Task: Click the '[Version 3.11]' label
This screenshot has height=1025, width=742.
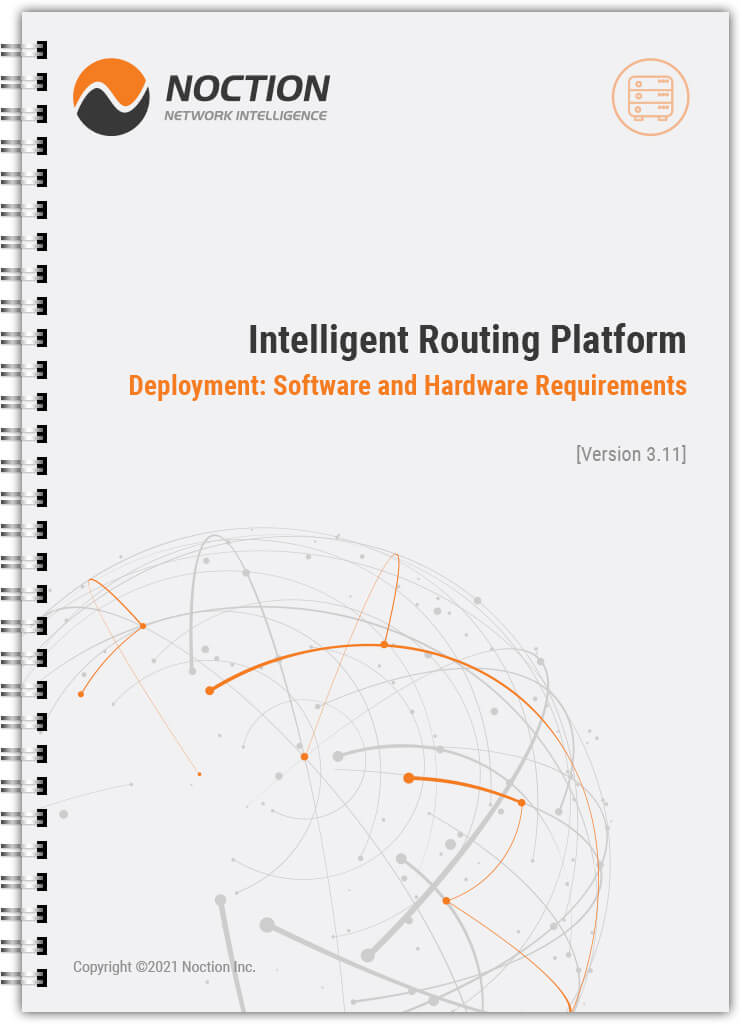Action: (x=631, y=454)
